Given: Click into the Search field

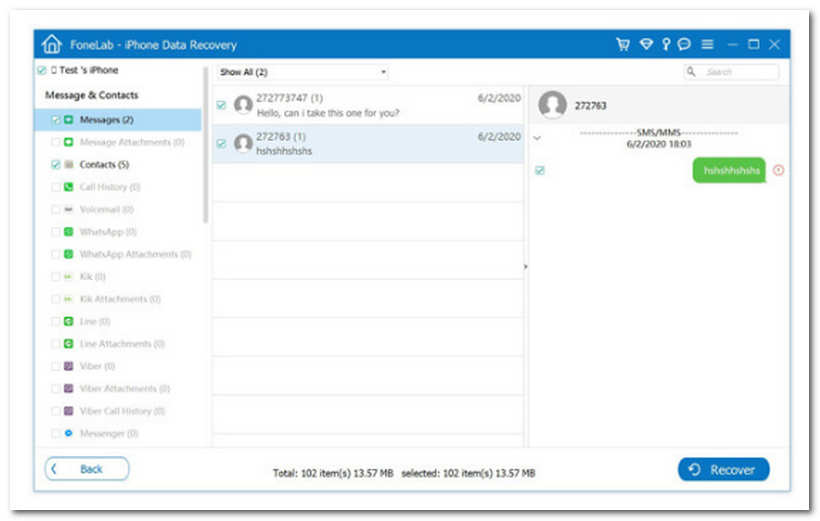Looking at the screenshot, I should (x=731, y=72).
